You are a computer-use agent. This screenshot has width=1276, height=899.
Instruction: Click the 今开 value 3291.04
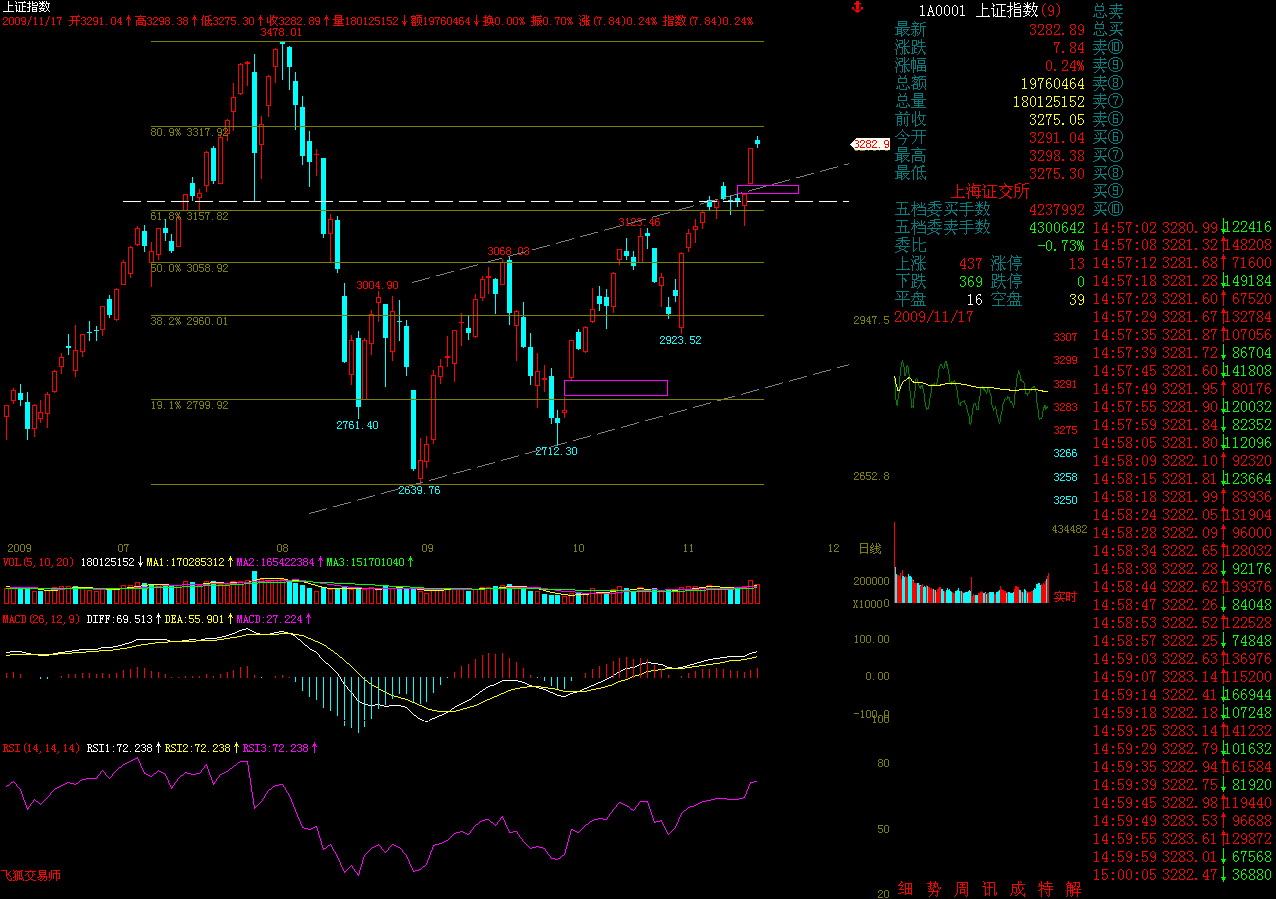coord(1058,138)
